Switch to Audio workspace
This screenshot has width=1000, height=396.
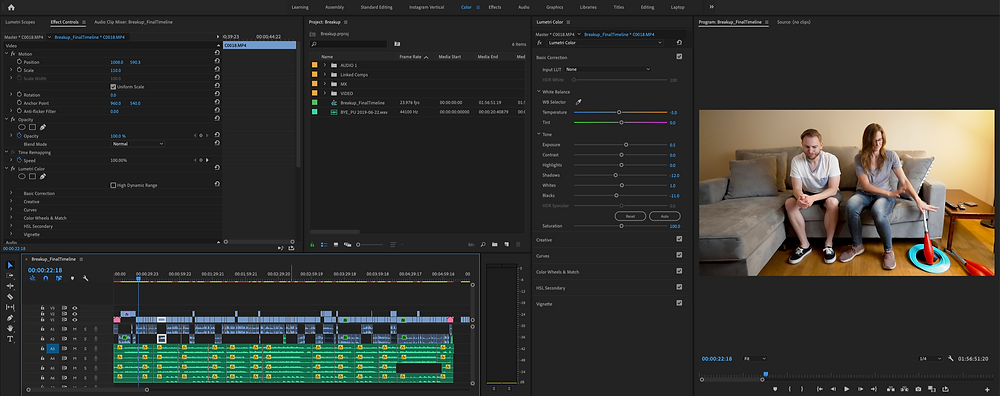click(524, 7)
